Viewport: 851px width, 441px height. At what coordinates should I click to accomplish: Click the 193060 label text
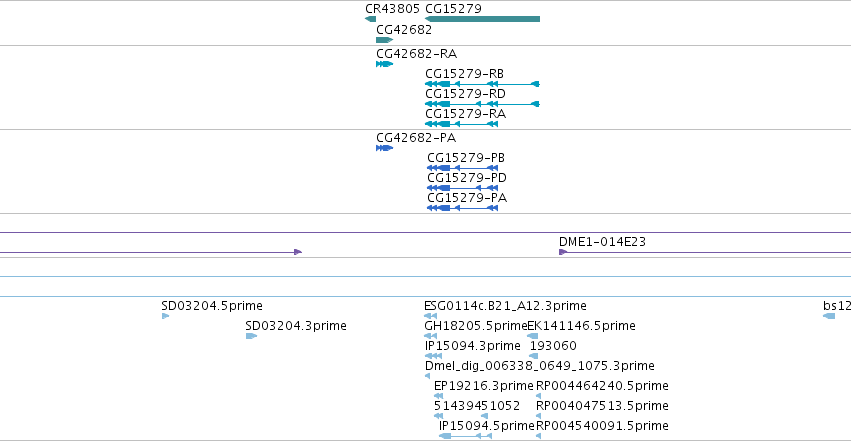[x=553, y=346]
